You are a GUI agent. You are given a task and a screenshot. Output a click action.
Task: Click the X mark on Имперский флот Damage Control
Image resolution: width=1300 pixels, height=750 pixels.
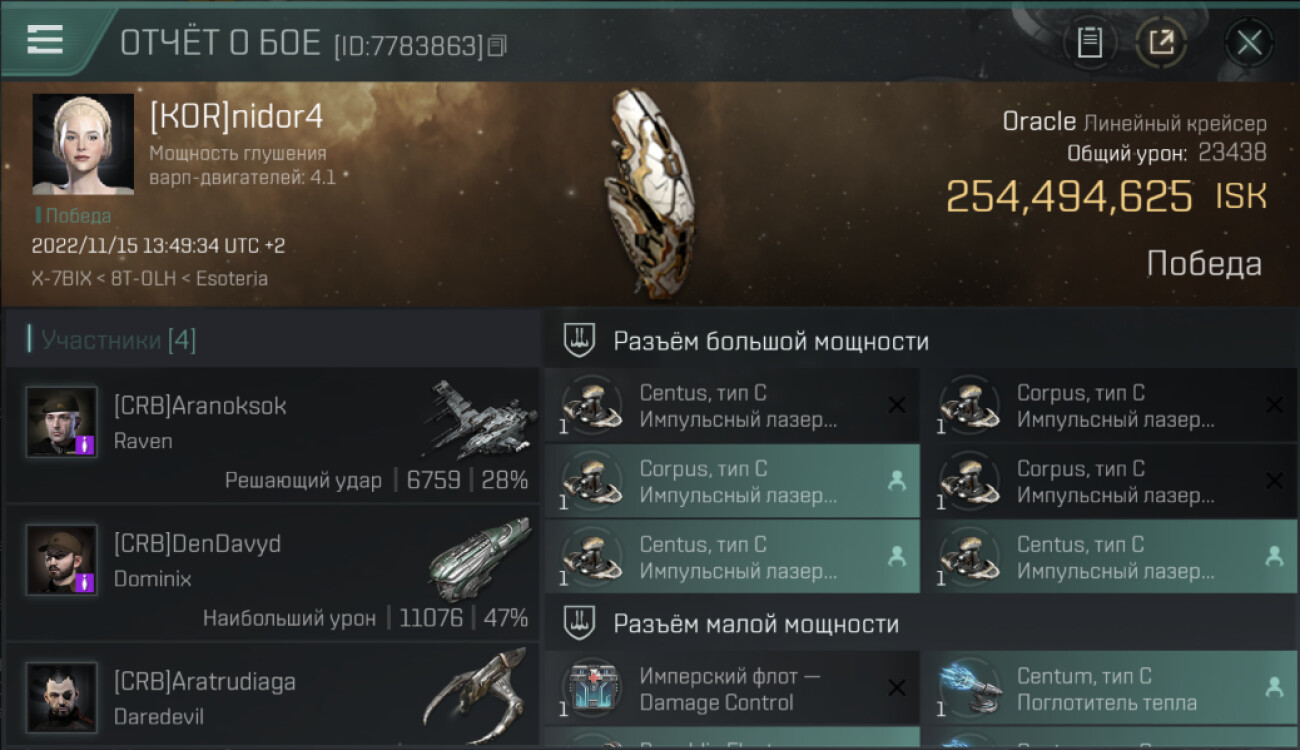tap(897, 688)
